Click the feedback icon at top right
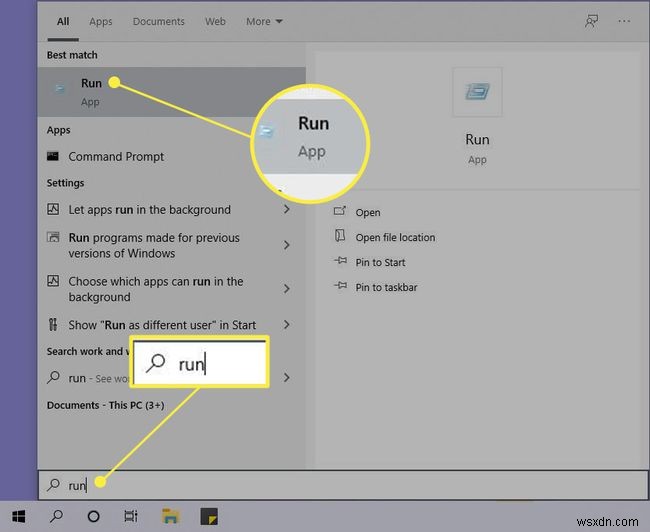Screen dimensions: 650x532 (x=592, y=21)
